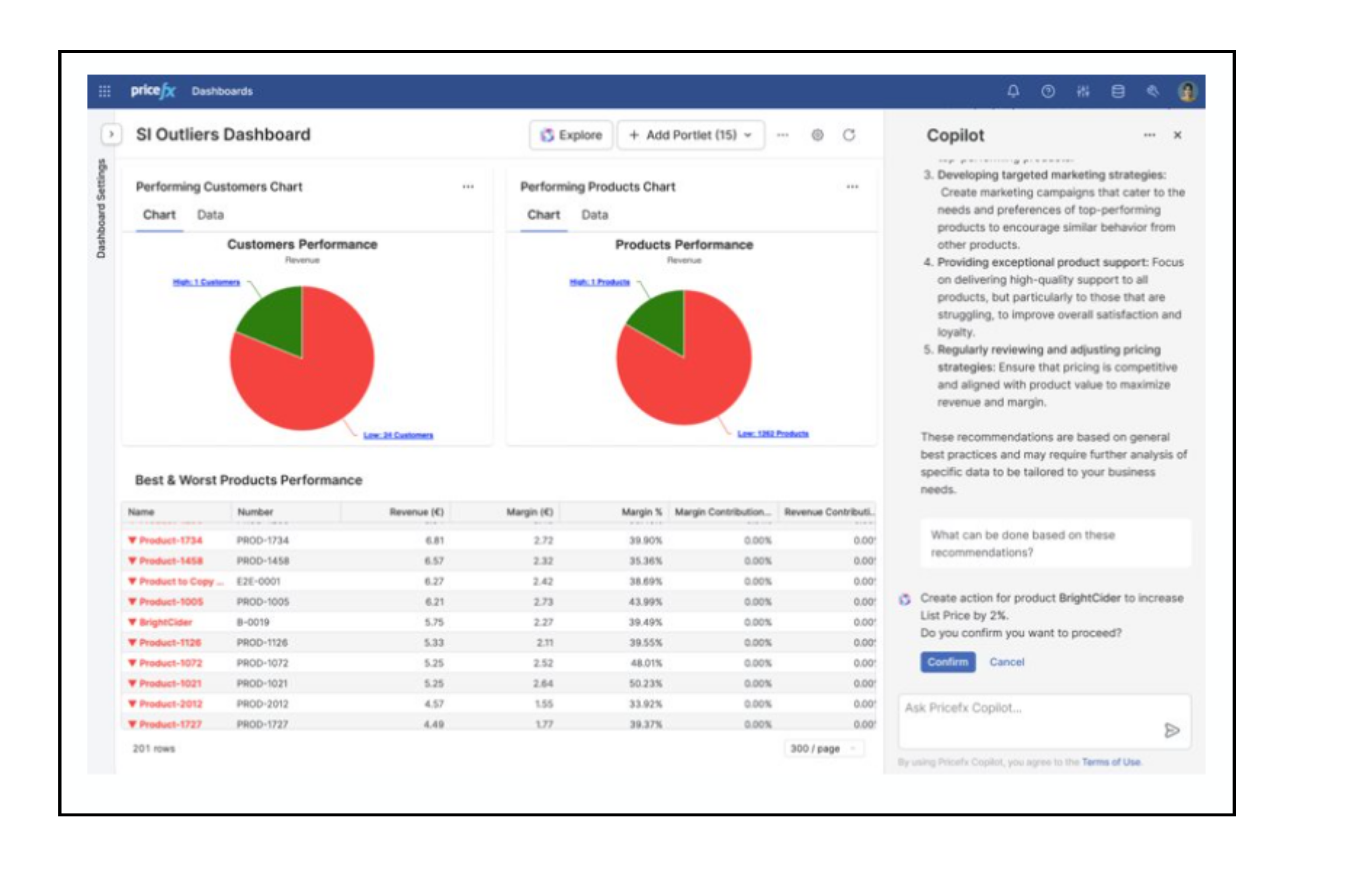This screenshot has height=892, width=1372.
Task: Click the Explore button
Action: click(x=571, y=135)
